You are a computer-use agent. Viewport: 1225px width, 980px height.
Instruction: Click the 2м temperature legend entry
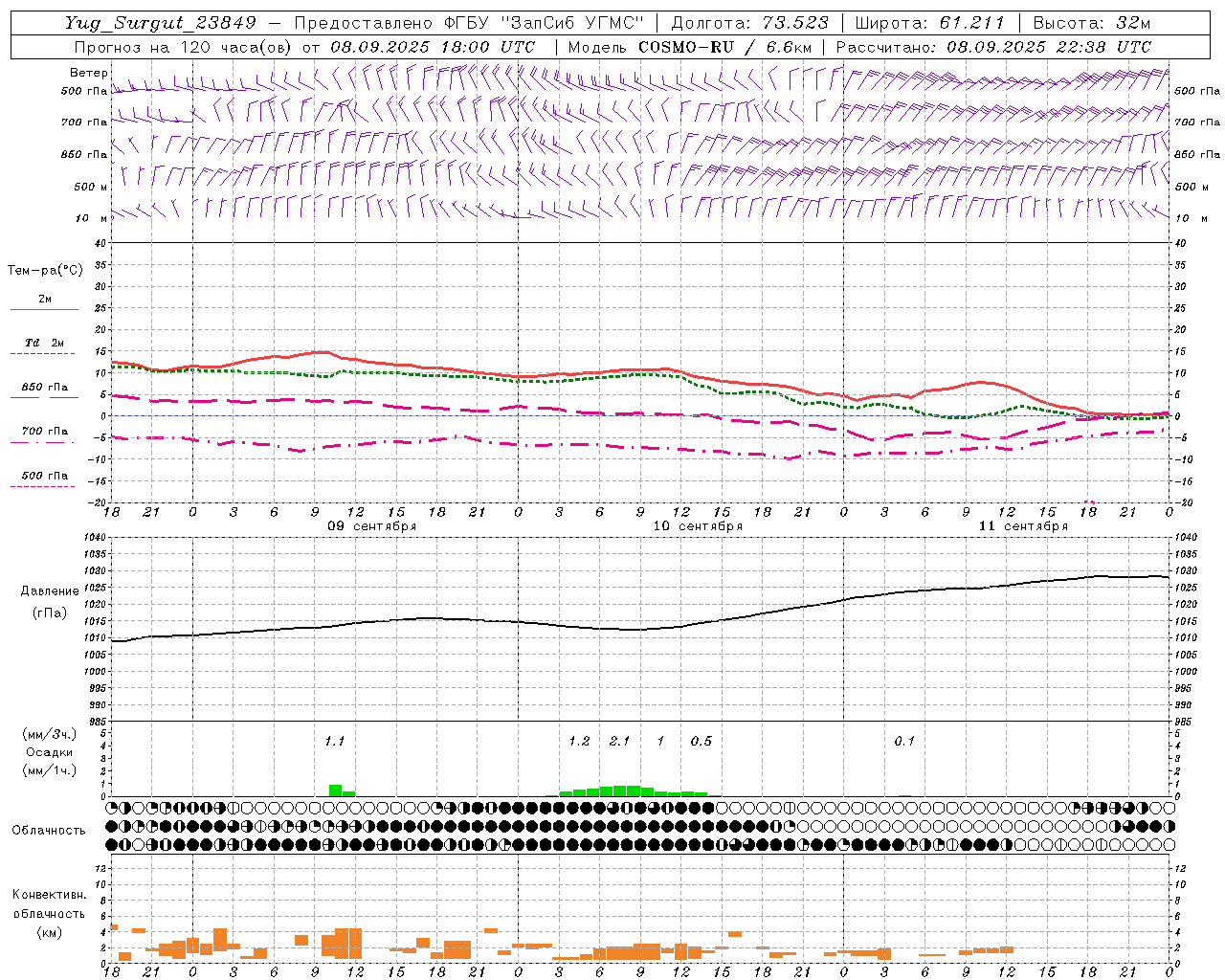coord(45,299)
